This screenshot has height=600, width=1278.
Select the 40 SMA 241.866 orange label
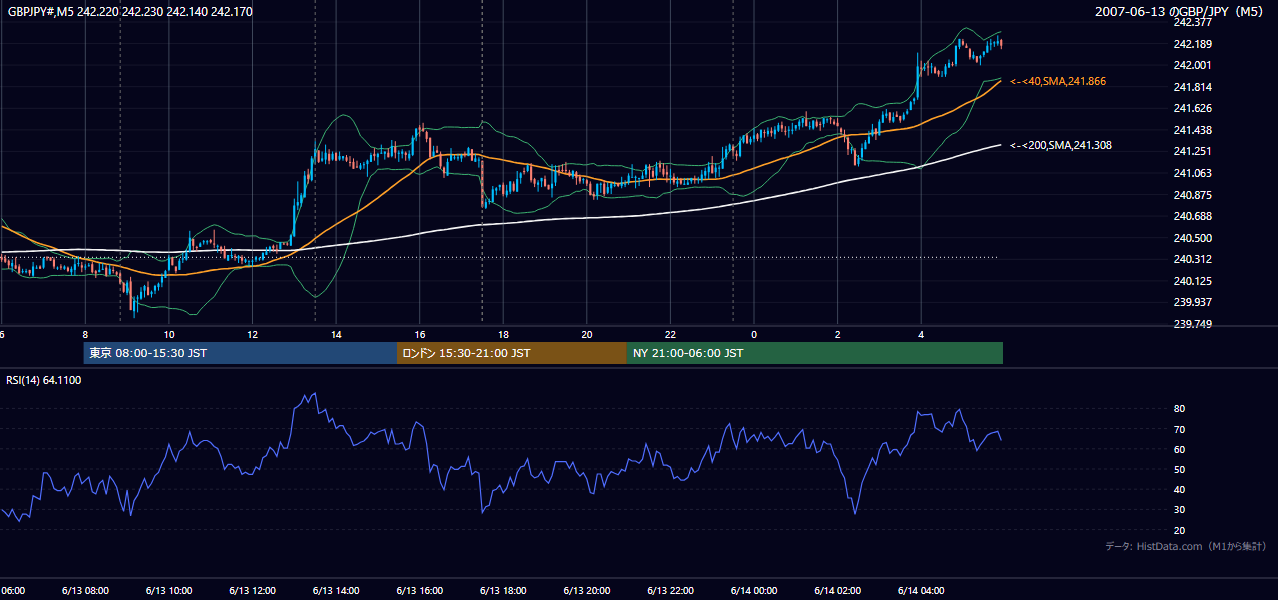pyautogui.click(x=1058, y=81)
